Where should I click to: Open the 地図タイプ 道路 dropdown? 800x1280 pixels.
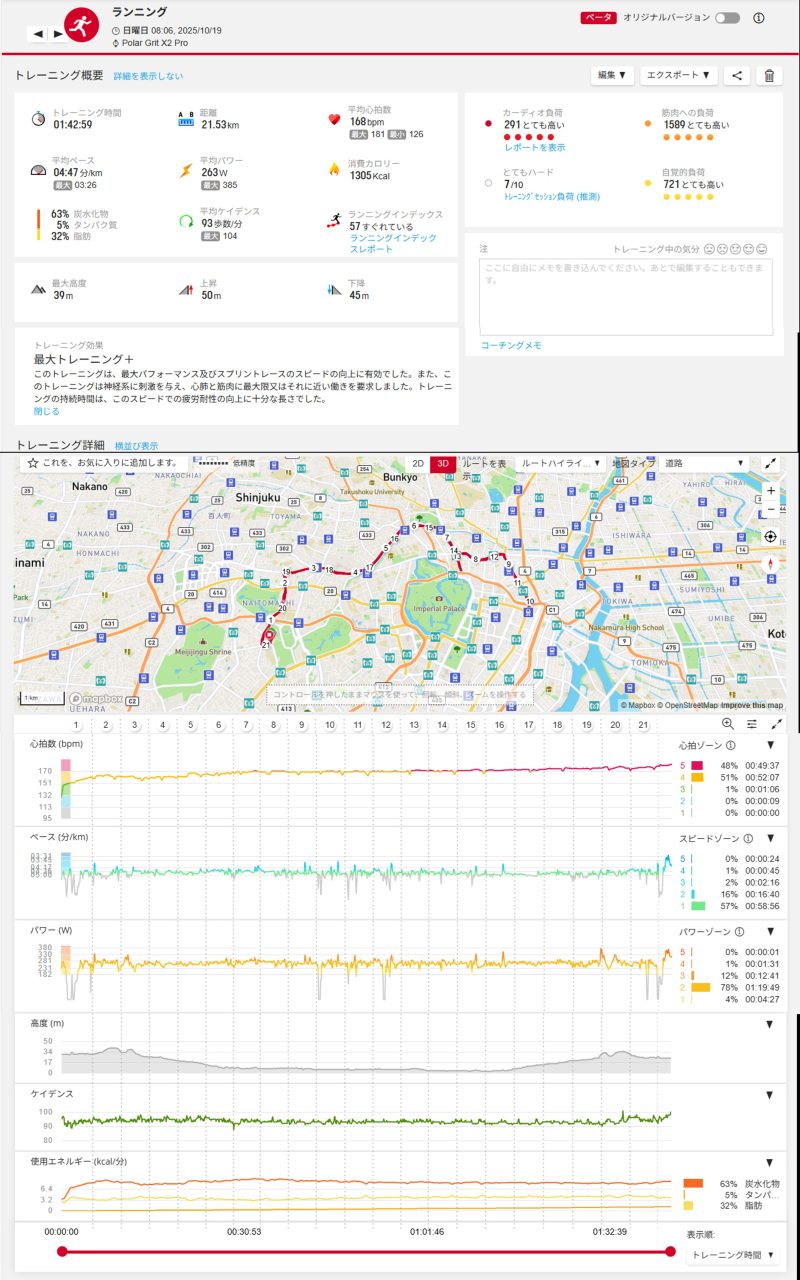point(705,464)
